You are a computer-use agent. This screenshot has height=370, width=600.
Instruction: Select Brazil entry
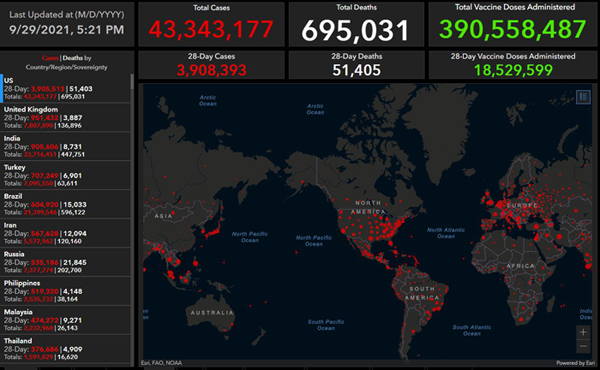pyautogui.click(x=65, y=204)
